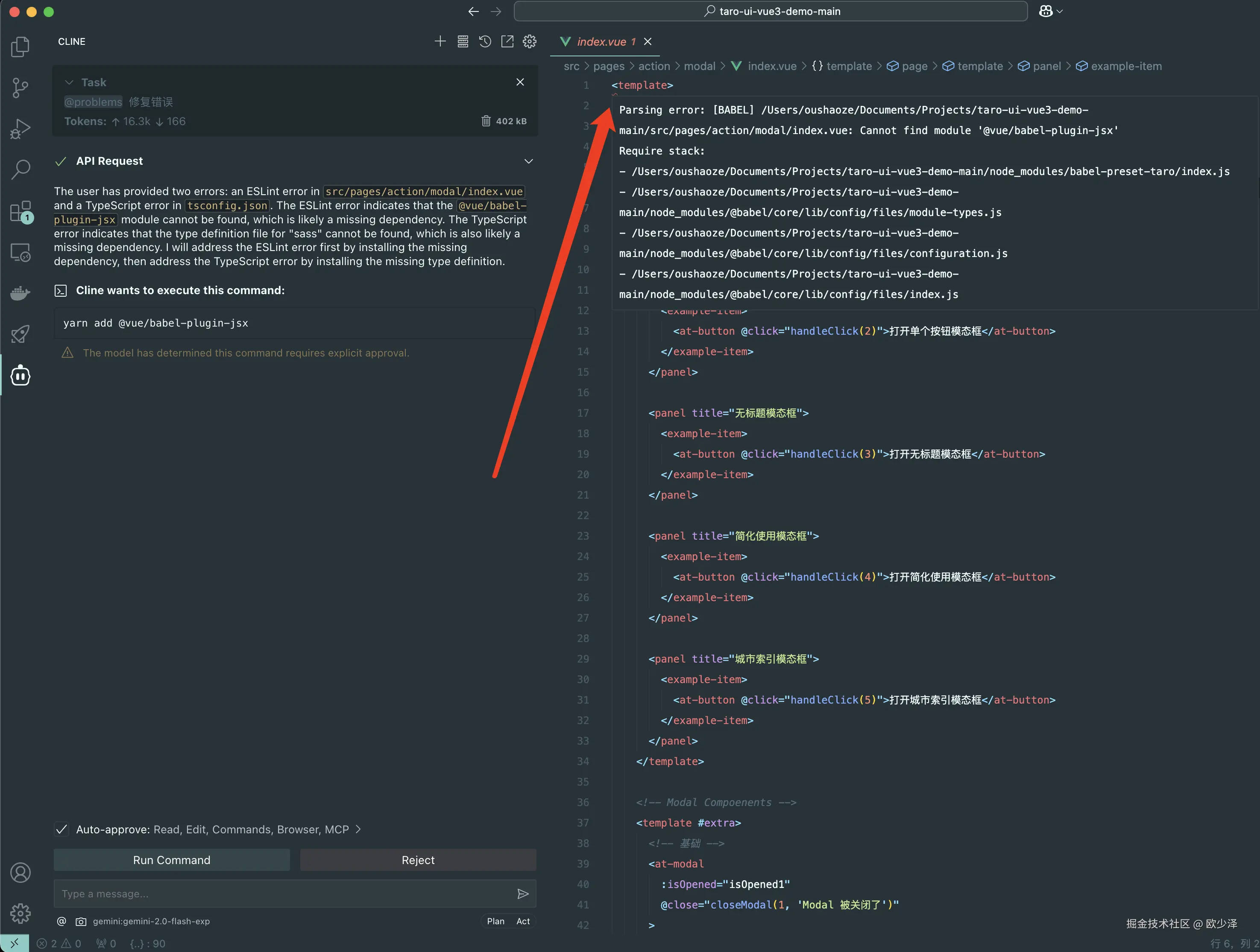Screen dimensions: 1260x952
Task: Select the index.vue editor tab
Action: pyautogui.click(x=601, y=41)
